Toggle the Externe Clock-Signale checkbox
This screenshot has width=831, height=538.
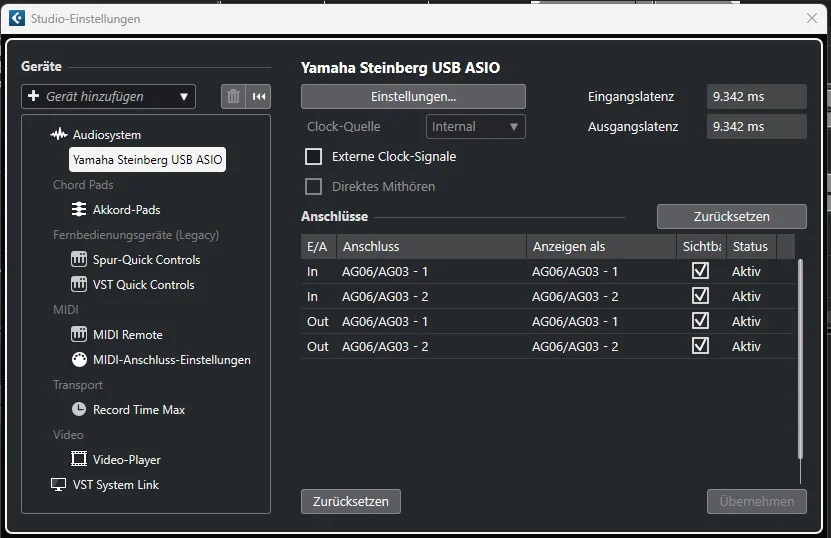(x=314, y=156)
